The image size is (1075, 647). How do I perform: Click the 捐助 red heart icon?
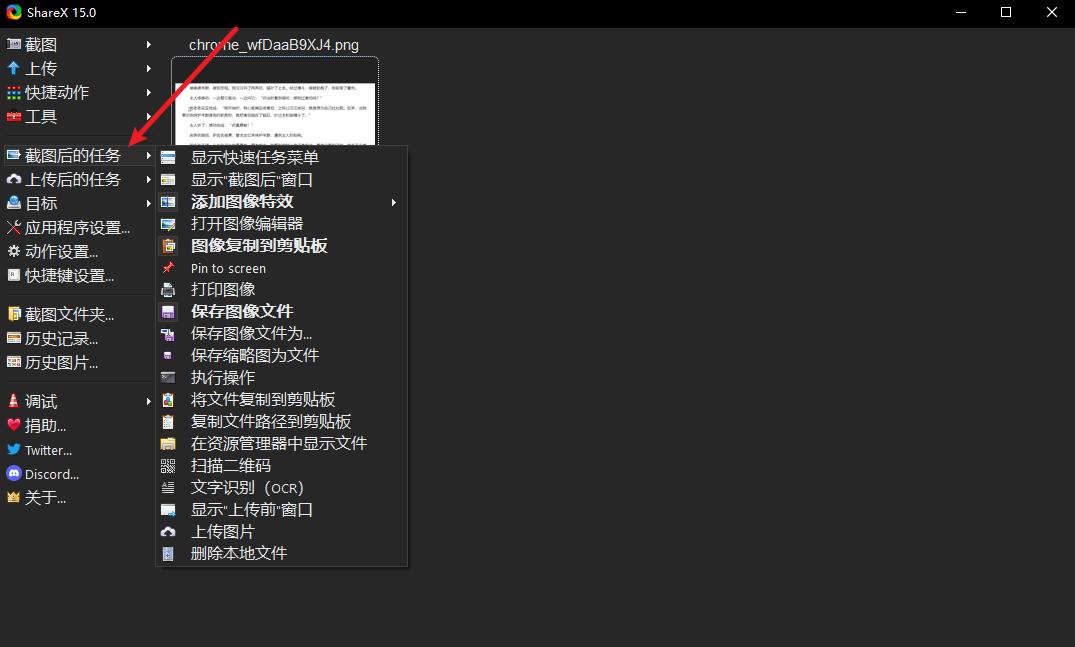point(14,426)
